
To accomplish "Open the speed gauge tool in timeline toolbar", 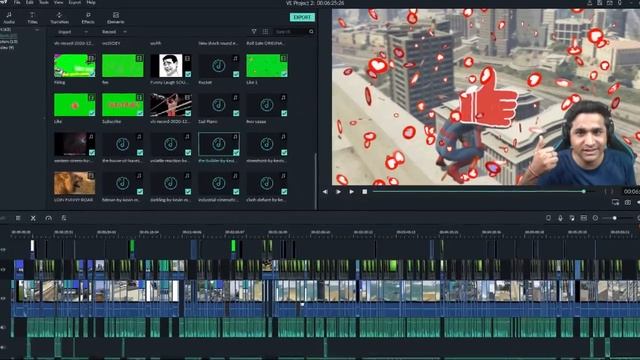I will click(48, 218).
